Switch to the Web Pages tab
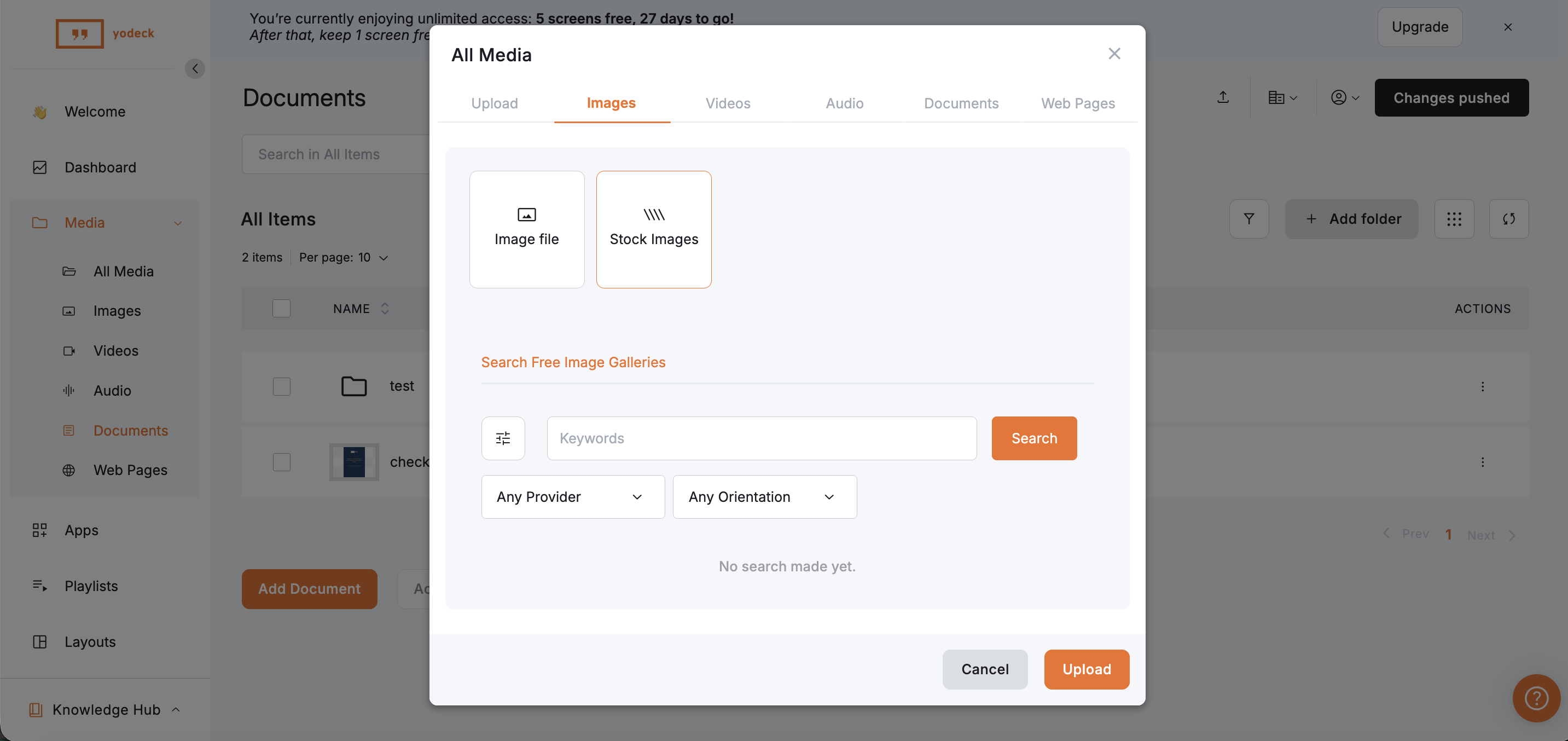 pos(1077,103)
